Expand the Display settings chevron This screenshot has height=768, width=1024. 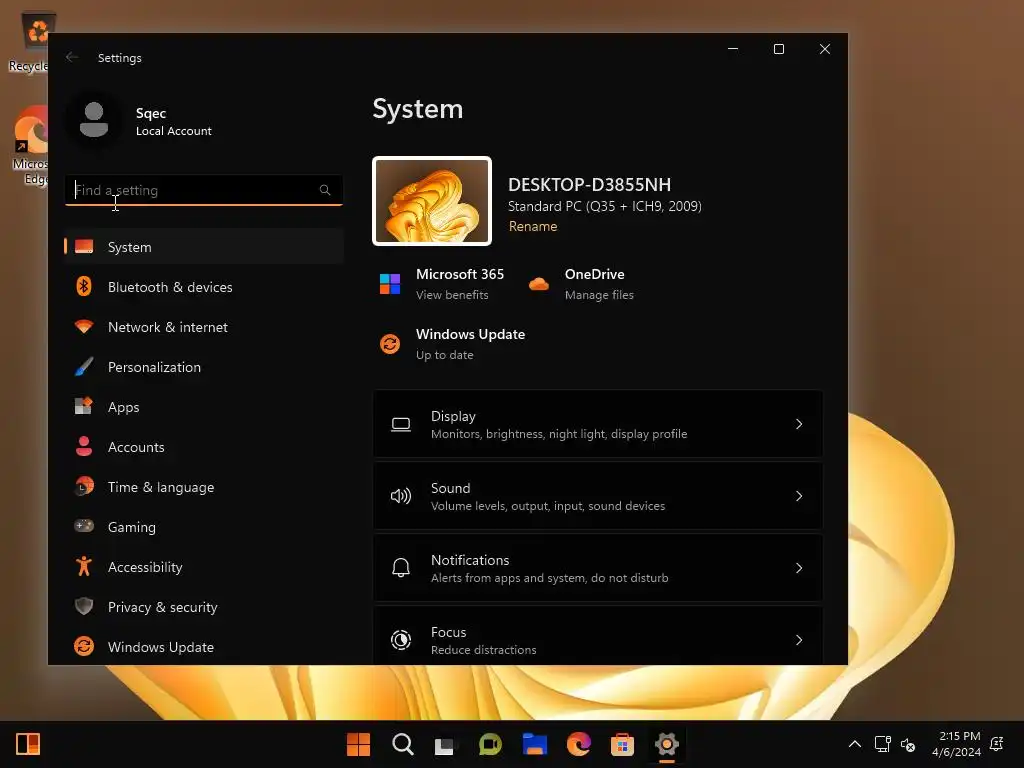tap(799, 424)
